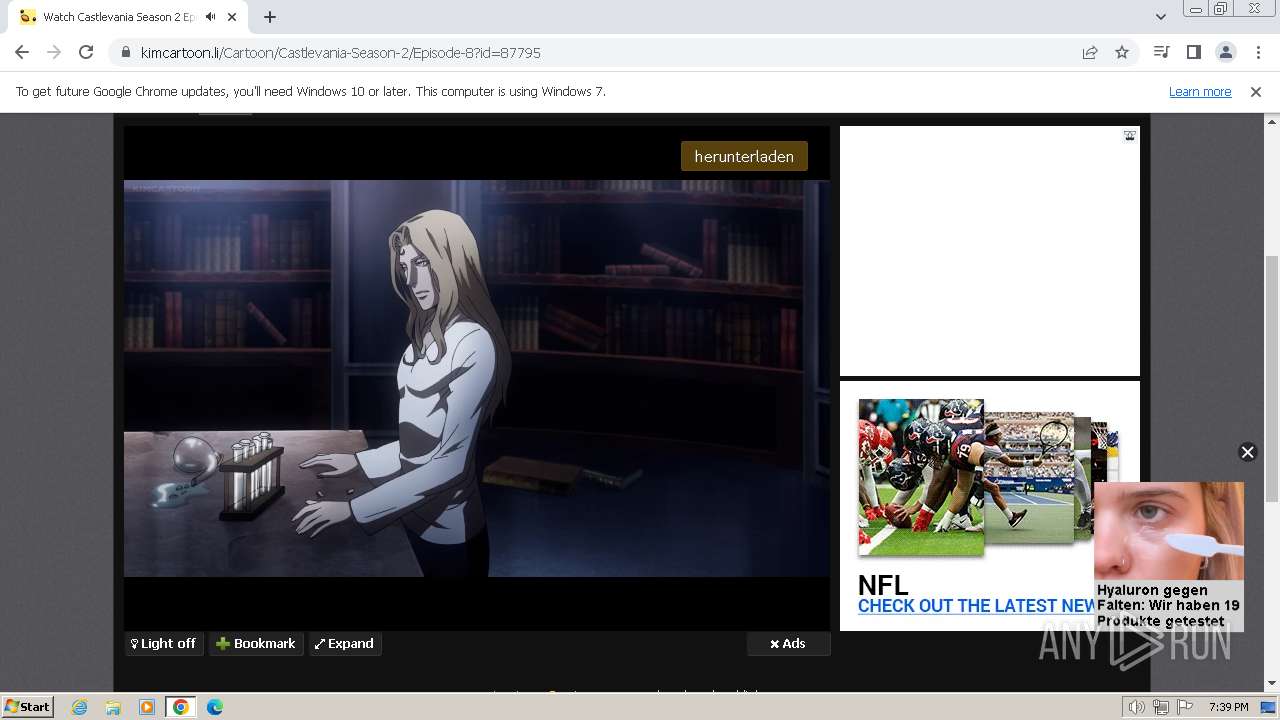Share this page via the share icon
The width and height of the screenshot is (1280, 720).
coord(1090,52)
